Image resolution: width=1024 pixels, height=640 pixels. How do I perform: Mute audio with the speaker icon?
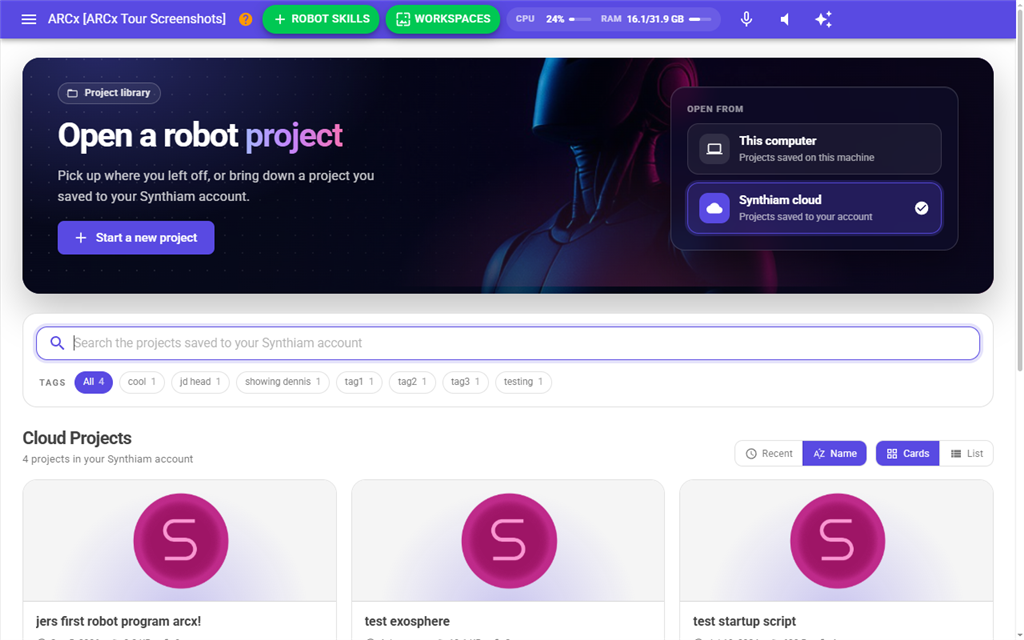coord(785,19)
